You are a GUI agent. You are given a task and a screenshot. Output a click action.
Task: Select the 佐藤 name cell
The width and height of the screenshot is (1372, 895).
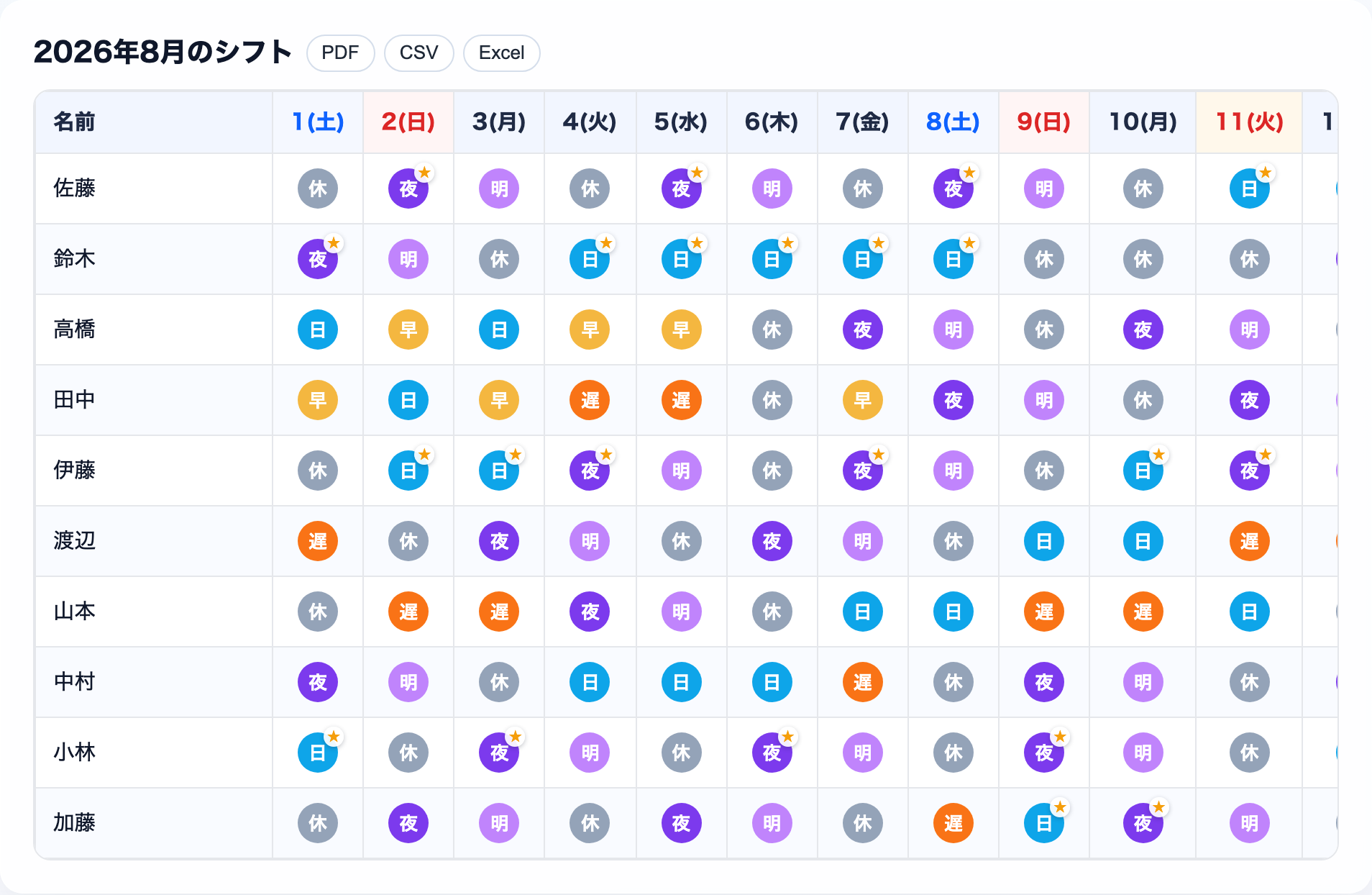coord(154,188)
